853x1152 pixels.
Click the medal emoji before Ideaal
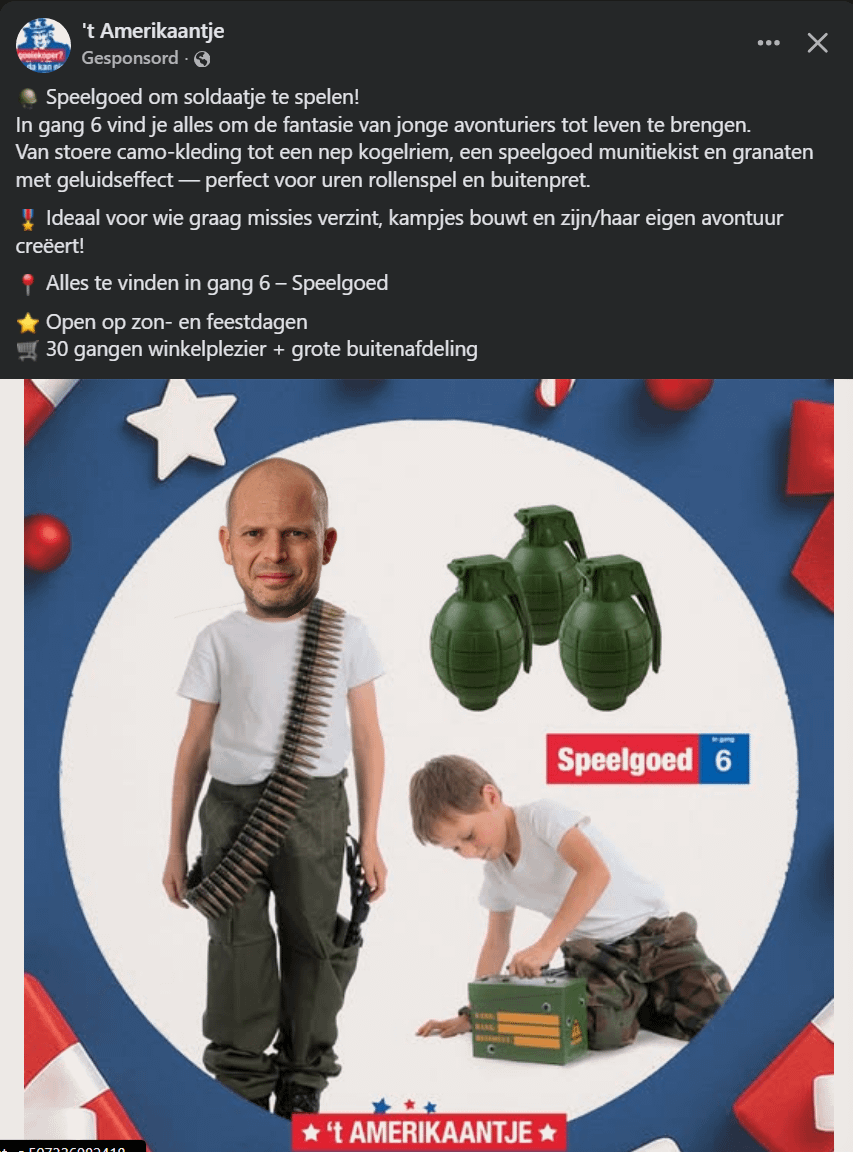[x=28, y=219]
